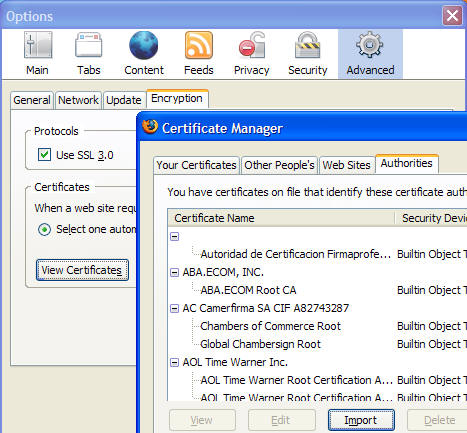Click 'Builtin Object' cell next to ABA.ECOM Root CA

(432, 290)
